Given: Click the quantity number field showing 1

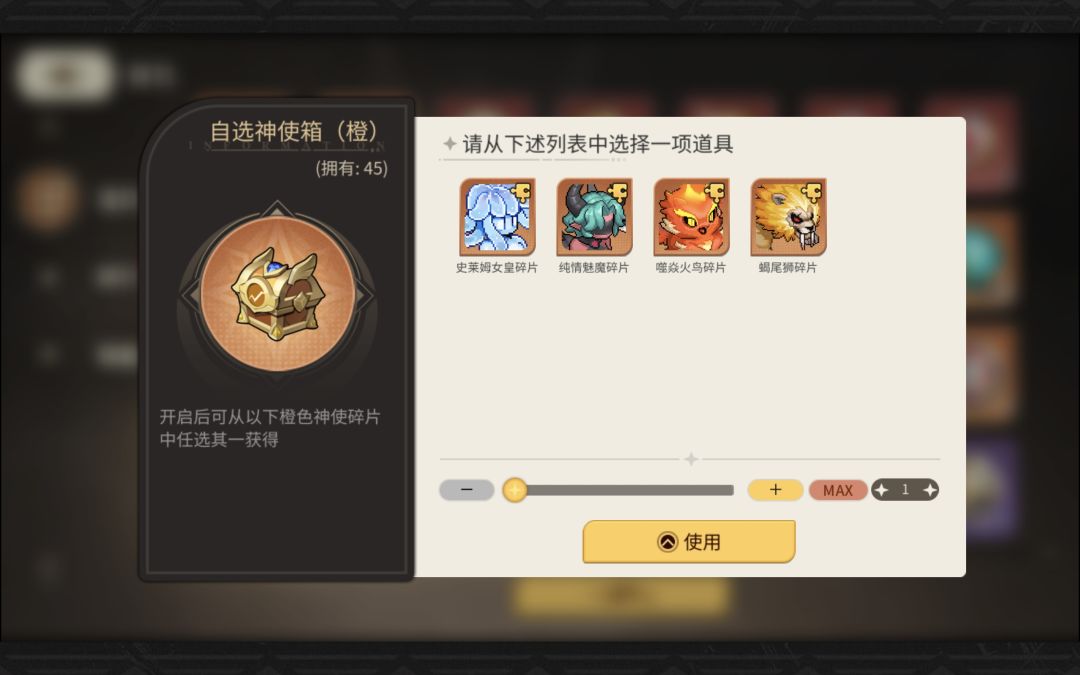Looking at the screenshot, I should [x=905, y=490].
